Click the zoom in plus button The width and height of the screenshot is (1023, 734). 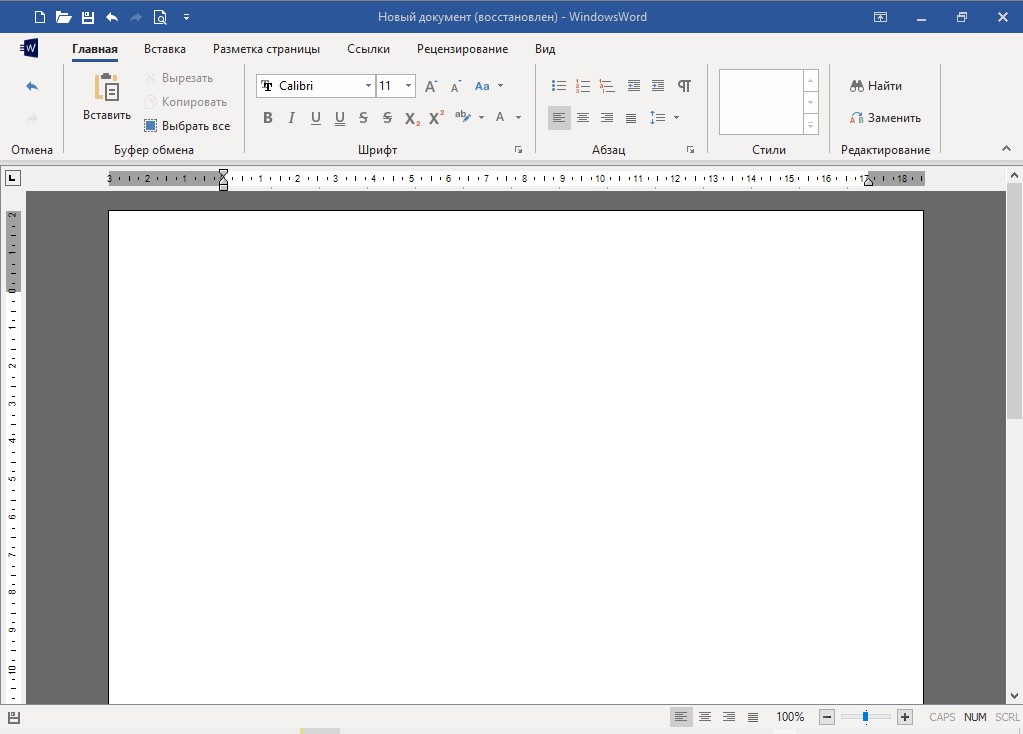(905, 717)
